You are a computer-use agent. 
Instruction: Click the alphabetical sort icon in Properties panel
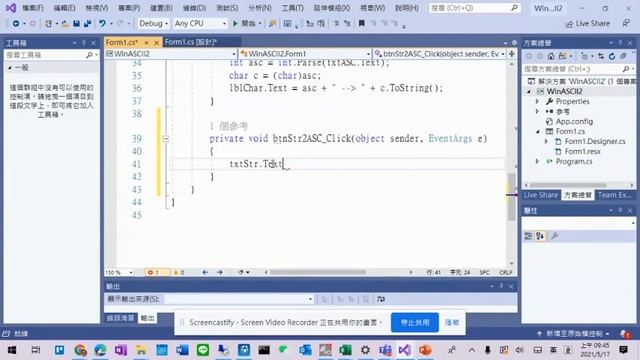point(540,236)
